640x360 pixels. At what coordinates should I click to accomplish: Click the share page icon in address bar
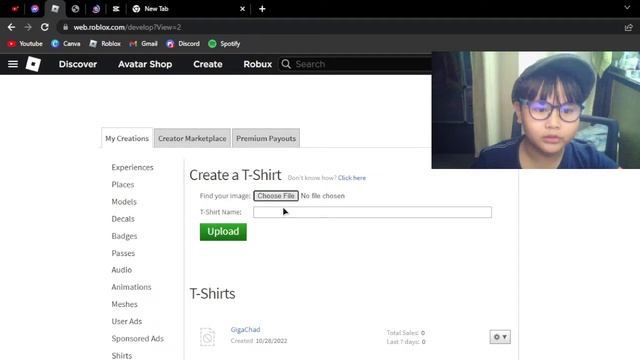tap(628, 27)
